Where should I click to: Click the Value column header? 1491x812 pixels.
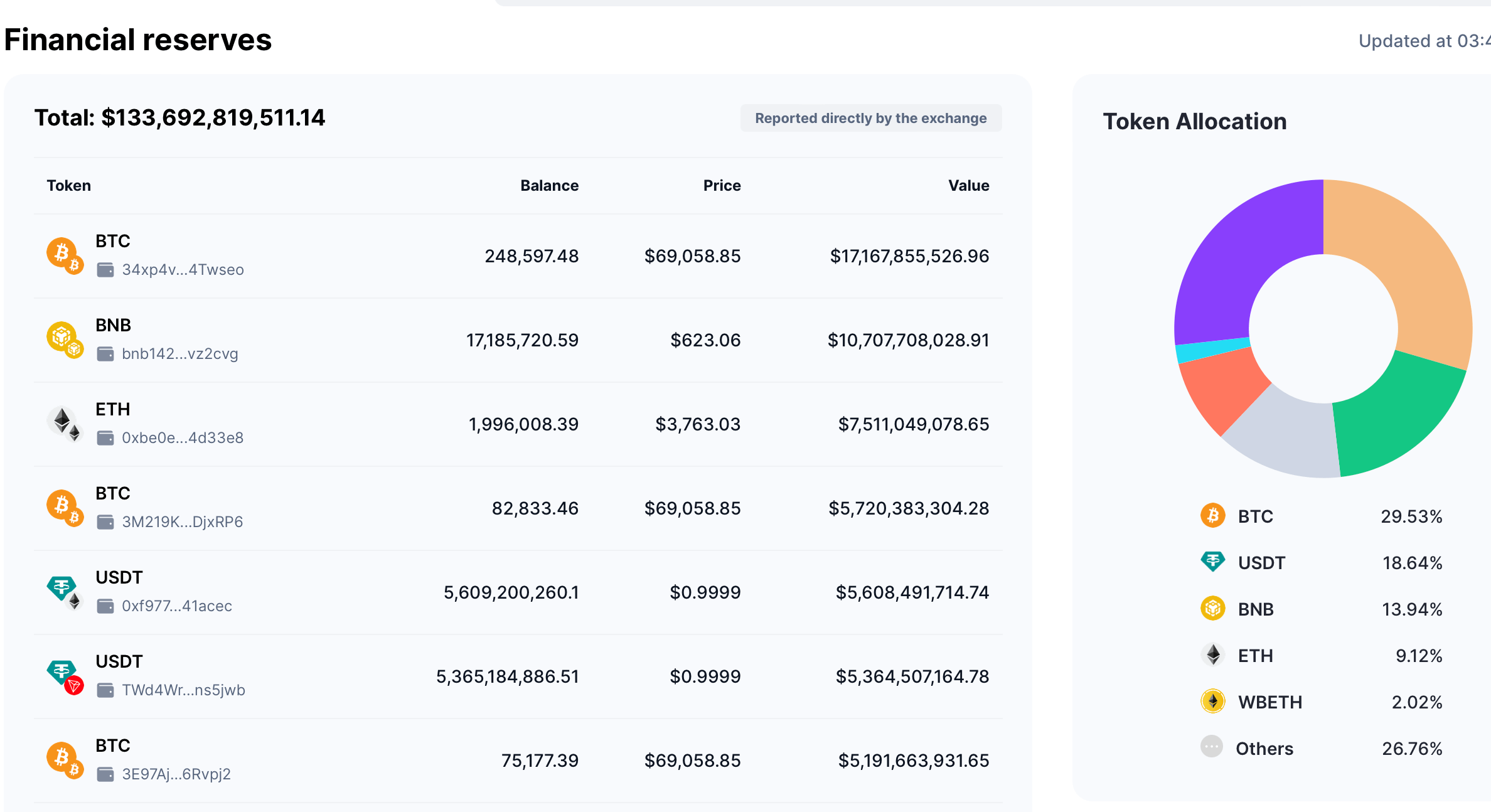click(x=969, y=186)
